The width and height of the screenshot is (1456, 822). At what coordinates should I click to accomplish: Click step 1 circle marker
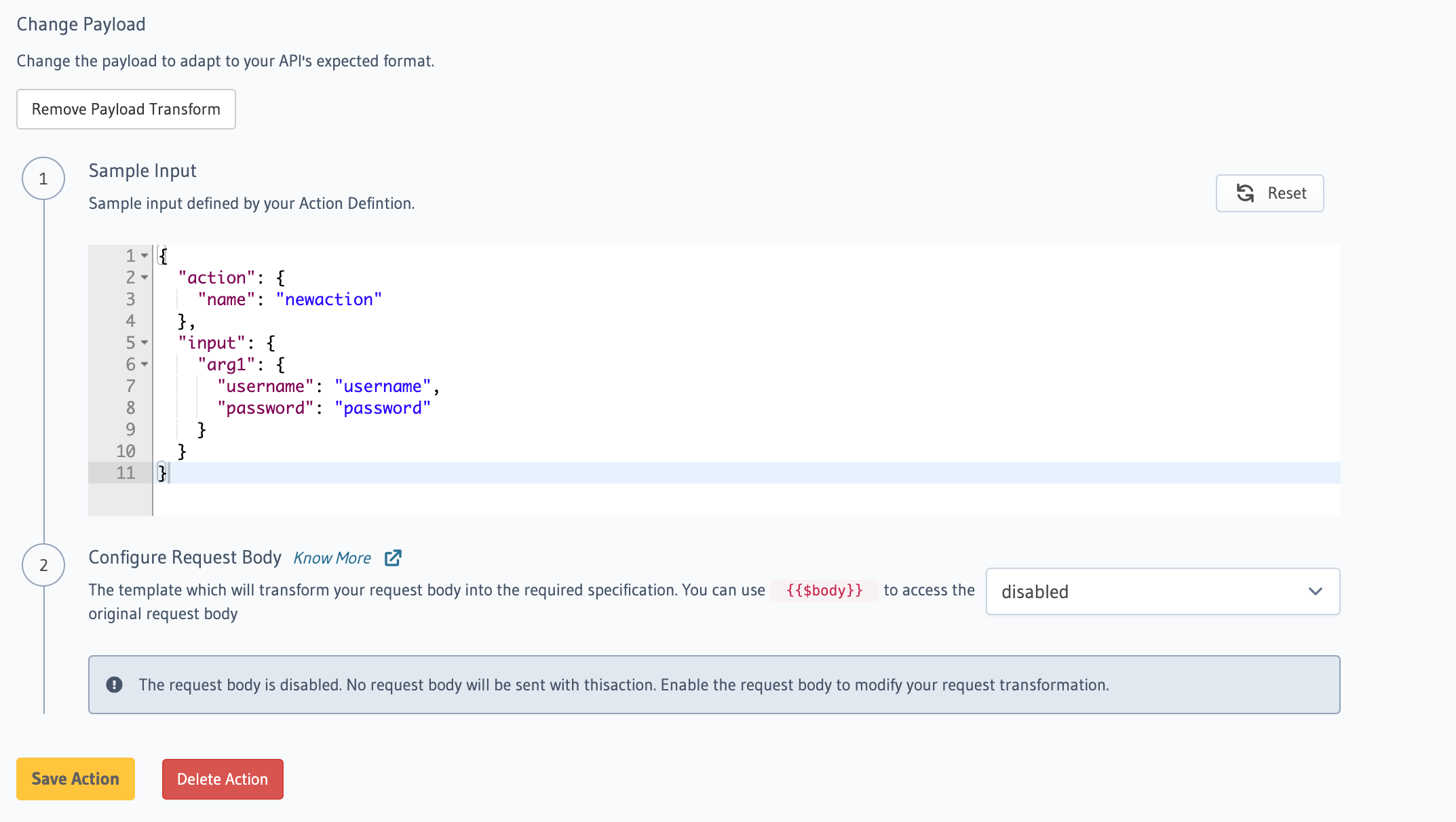[x=43, y=178]
